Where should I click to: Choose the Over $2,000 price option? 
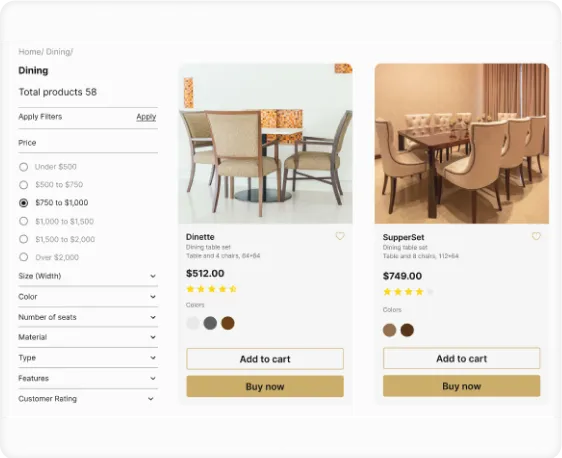(x=24, y=257)
